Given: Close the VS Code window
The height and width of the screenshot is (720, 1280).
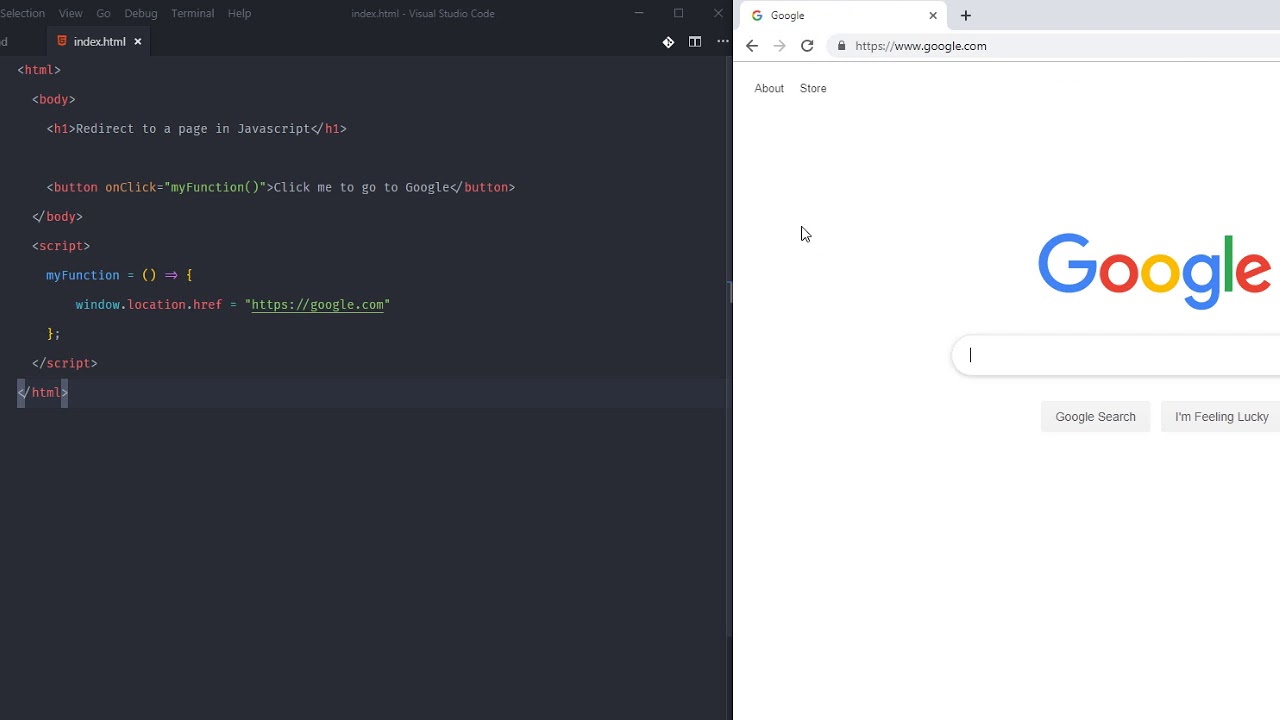Looking at the screenshot, I should [718, 13].
